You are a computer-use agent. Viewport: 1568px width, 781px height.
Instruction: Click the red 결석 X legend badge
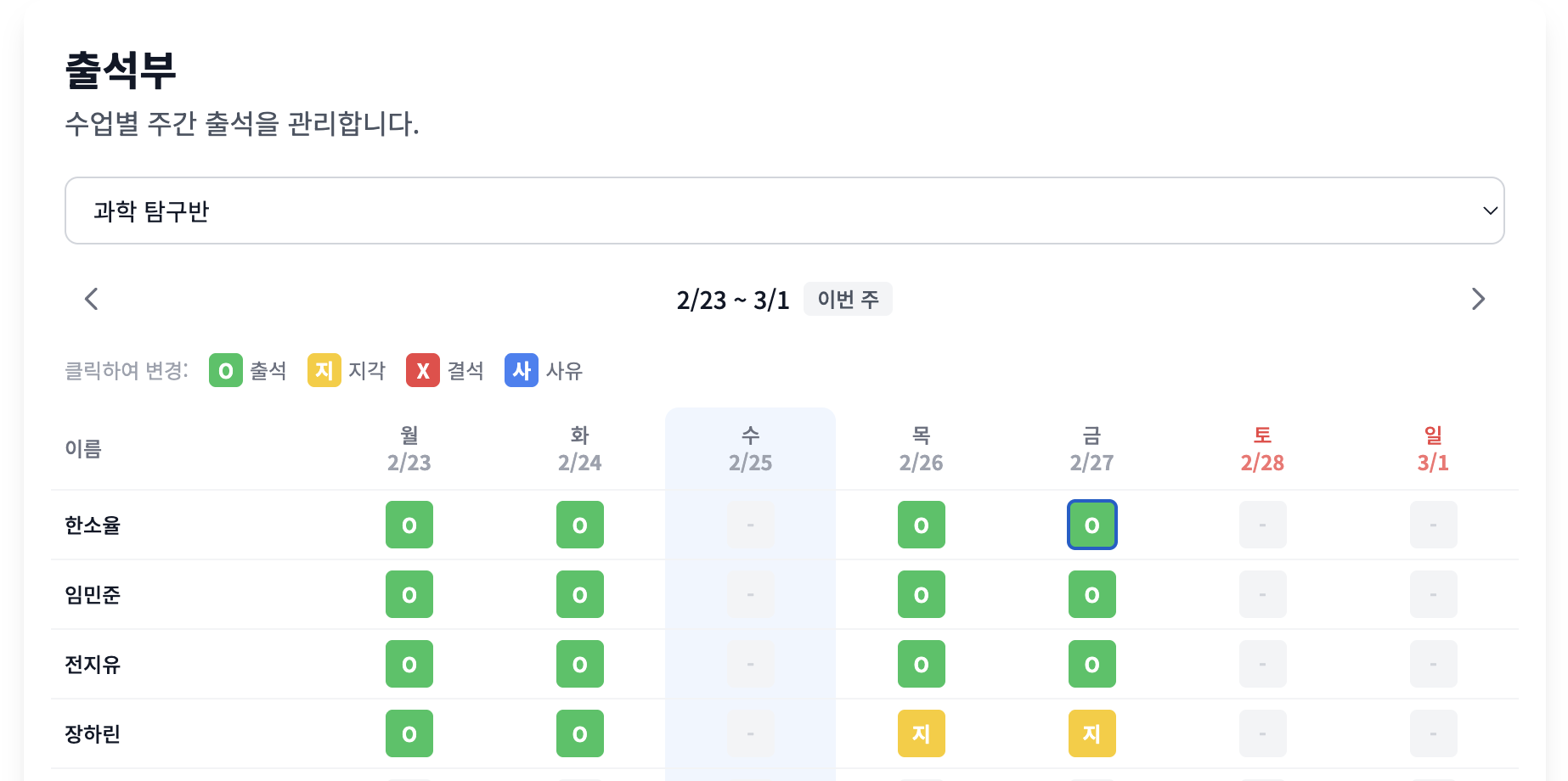point(422,370)
